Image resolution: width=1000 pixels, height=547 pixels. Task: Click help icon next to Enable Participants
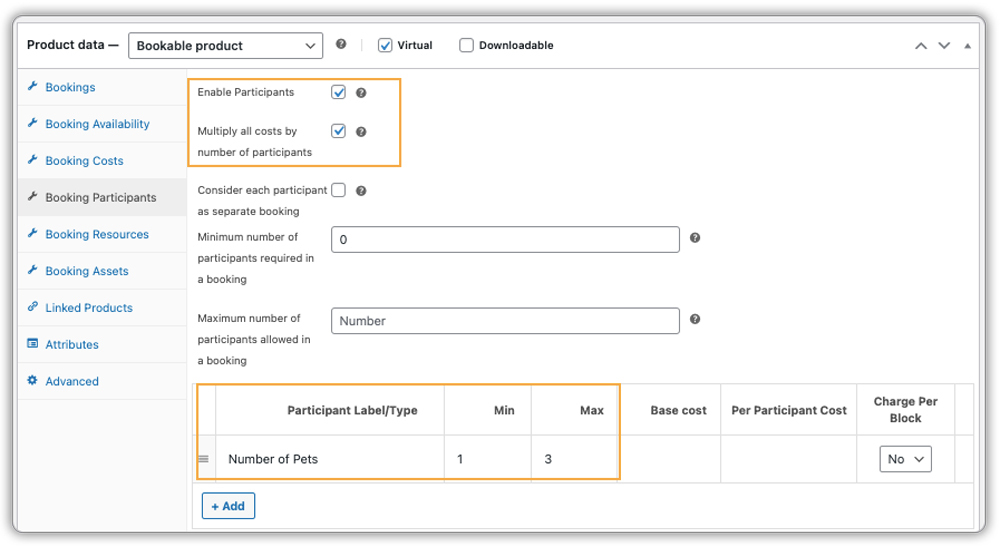(361, 93)
